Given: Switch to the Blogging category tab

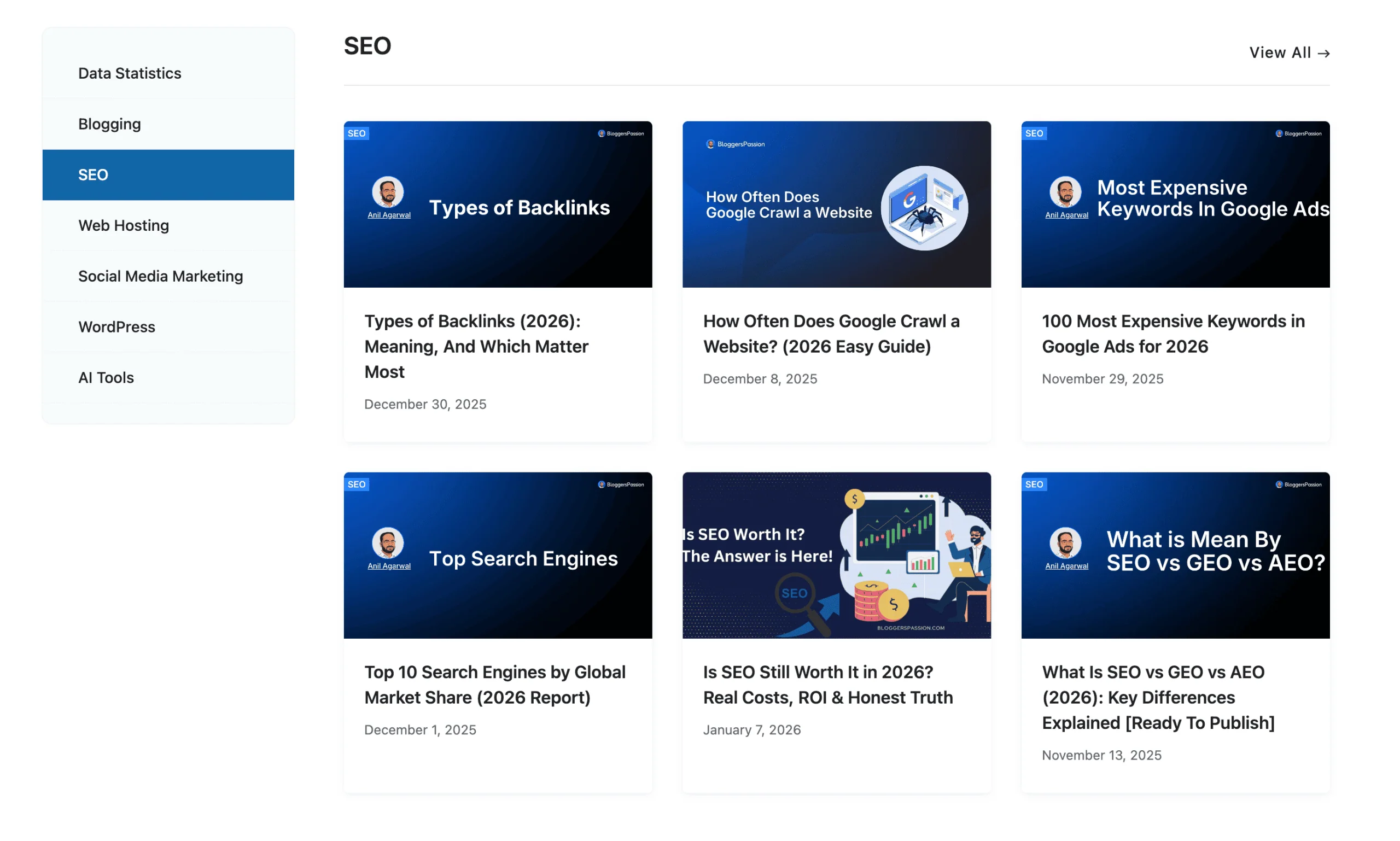Looking at the screenshot, I should pos(109,124).
